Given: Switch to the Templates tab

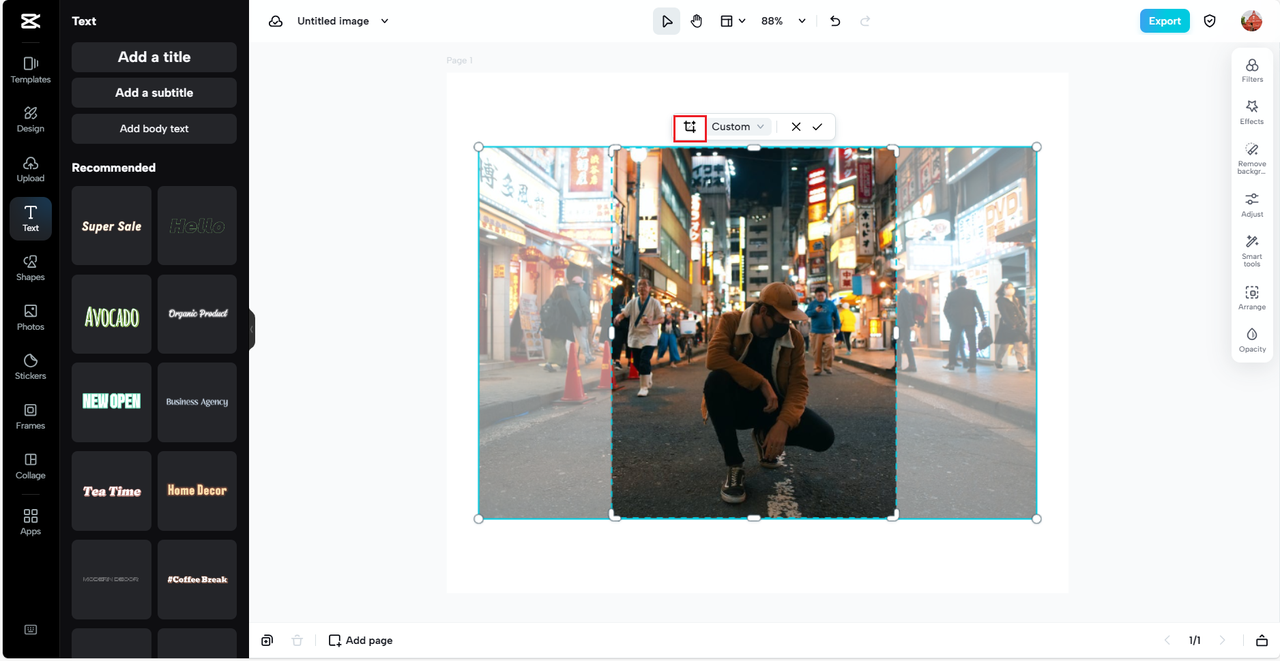Looking at the screenshot, I should coord(31,69).
